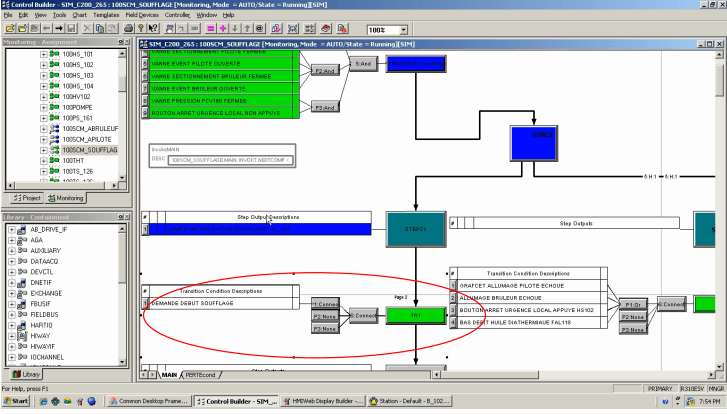
Task: Select the HIWAY library item
Action: pos(40,336)
